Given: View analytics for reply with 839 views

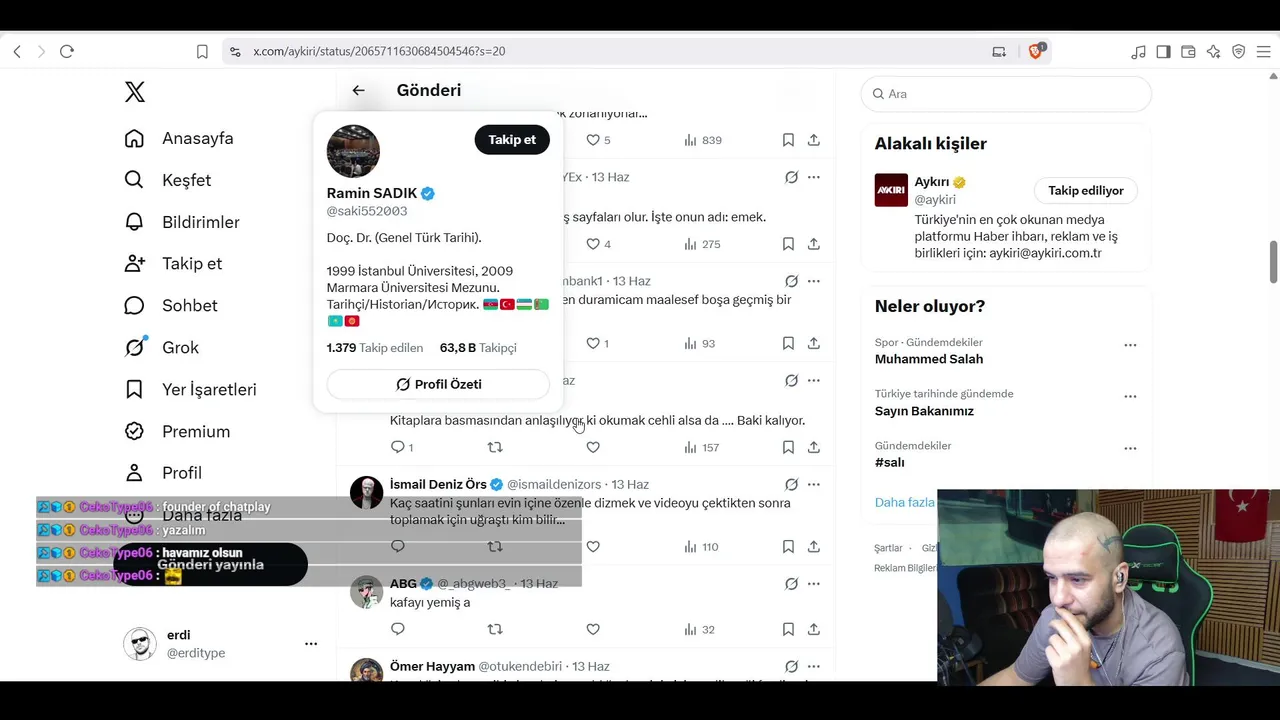Looking at the screenshot, I should point(703,140).
